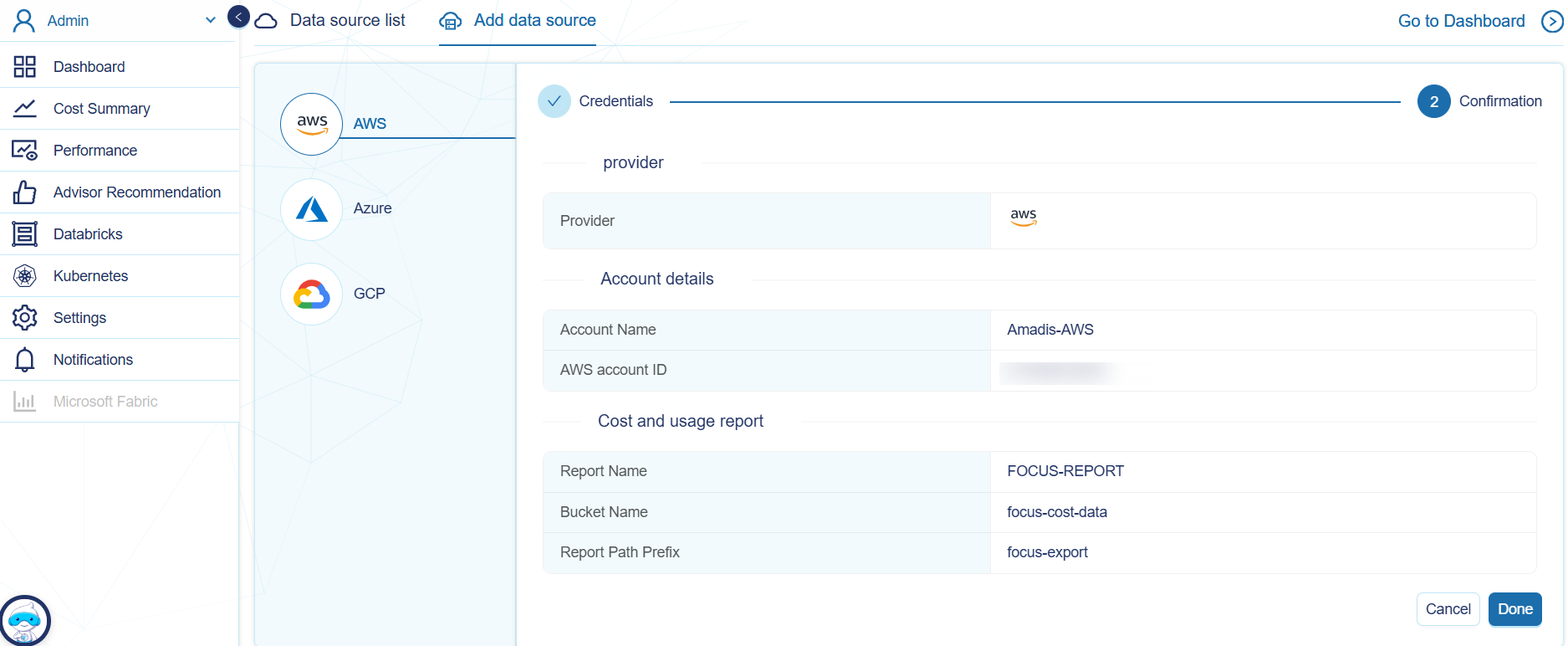Open Cost Summary from sidebar
Screen dimensions: 1568x646
(101, 109)
